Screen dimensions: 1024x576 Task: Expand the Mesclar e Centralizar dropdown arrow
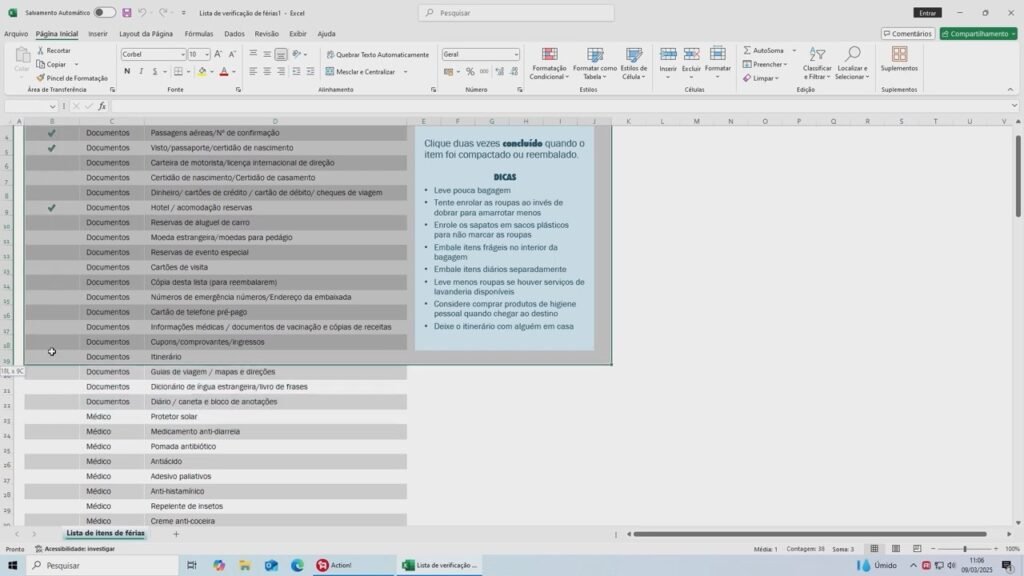pos(405,72)
